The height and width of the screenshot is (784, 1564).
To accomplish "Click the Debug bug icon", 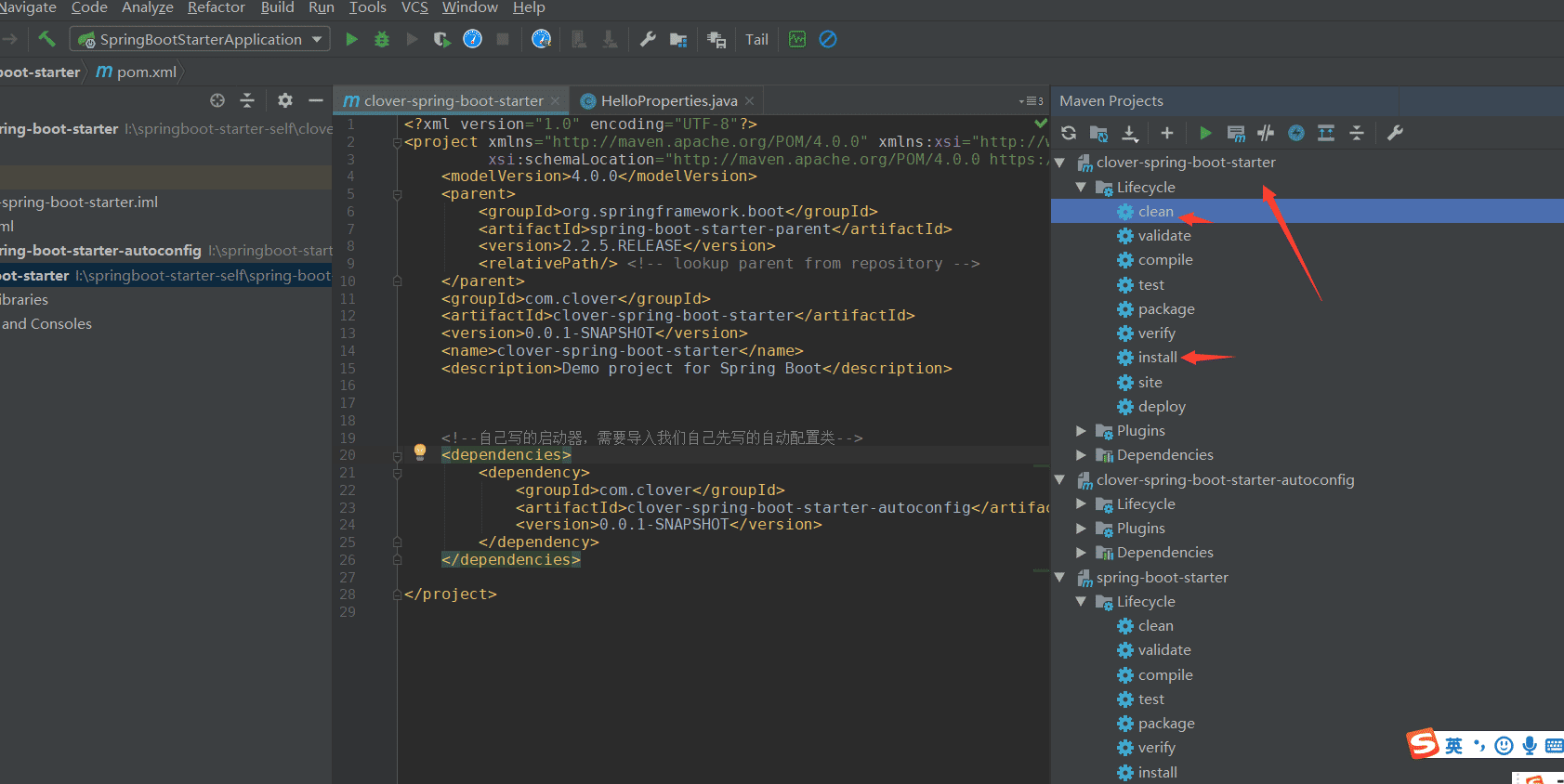I will [382, 39].
